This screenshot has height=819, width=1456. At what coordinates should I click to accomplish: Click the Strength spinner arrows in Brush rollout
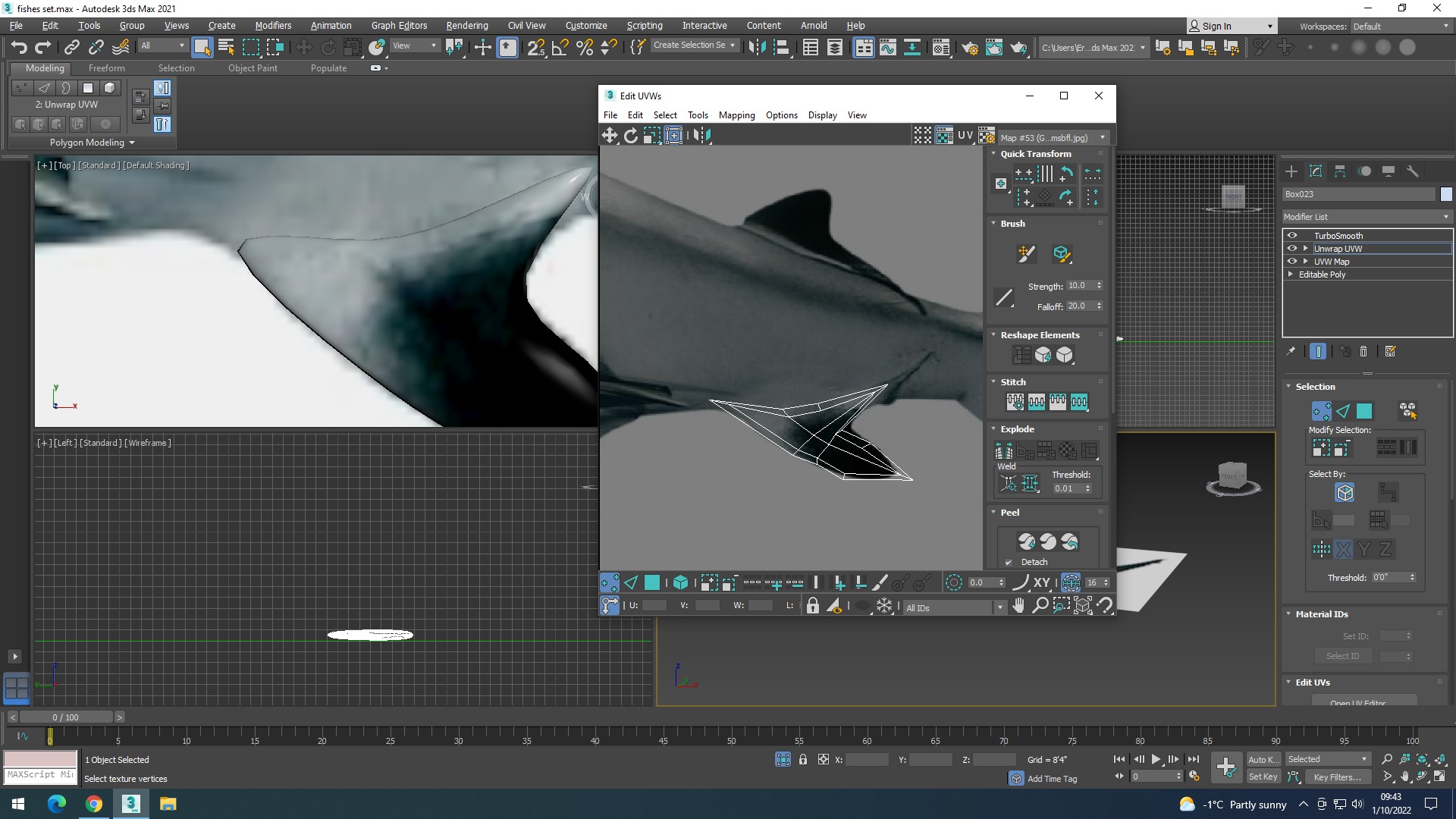pyautogui.click(x=1099, y=286)
